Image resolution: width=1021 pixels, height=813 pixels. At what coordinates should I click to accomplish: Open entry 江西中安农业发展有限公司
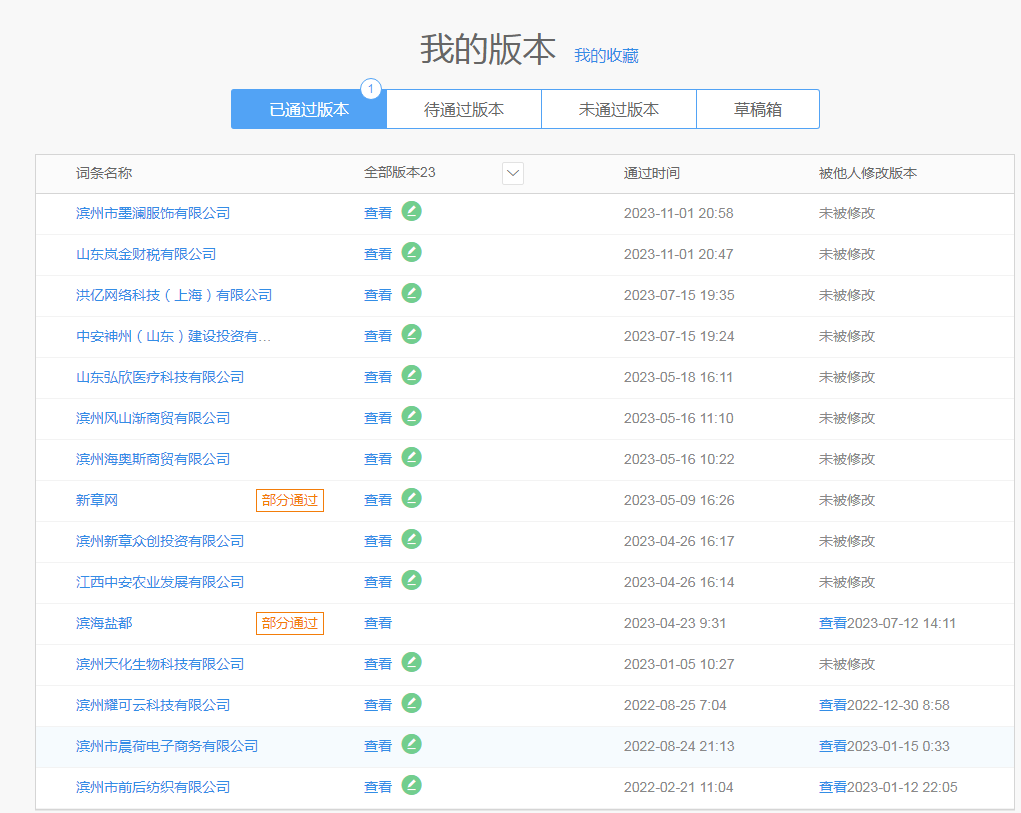point(160,583)
